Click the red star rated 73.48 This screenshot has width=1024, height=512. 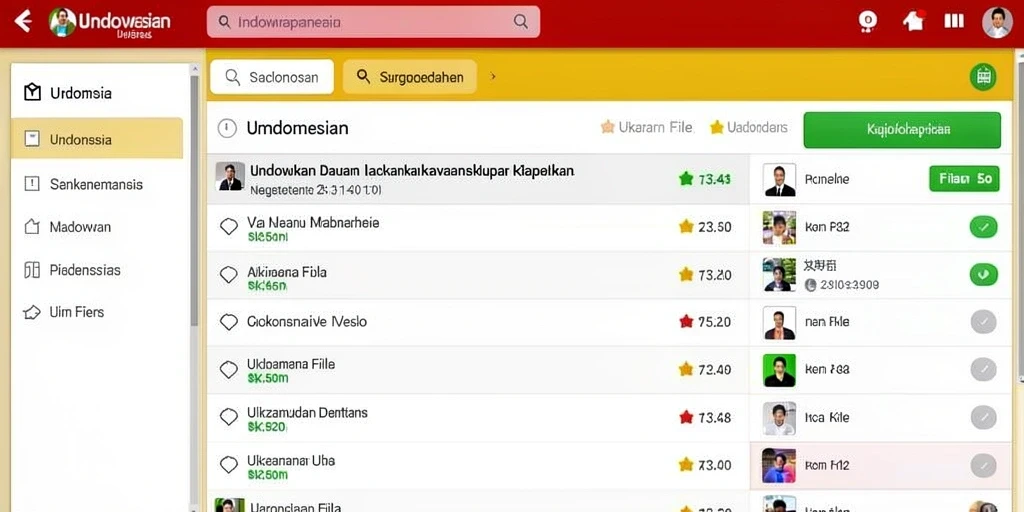click(x=686, y=417)
